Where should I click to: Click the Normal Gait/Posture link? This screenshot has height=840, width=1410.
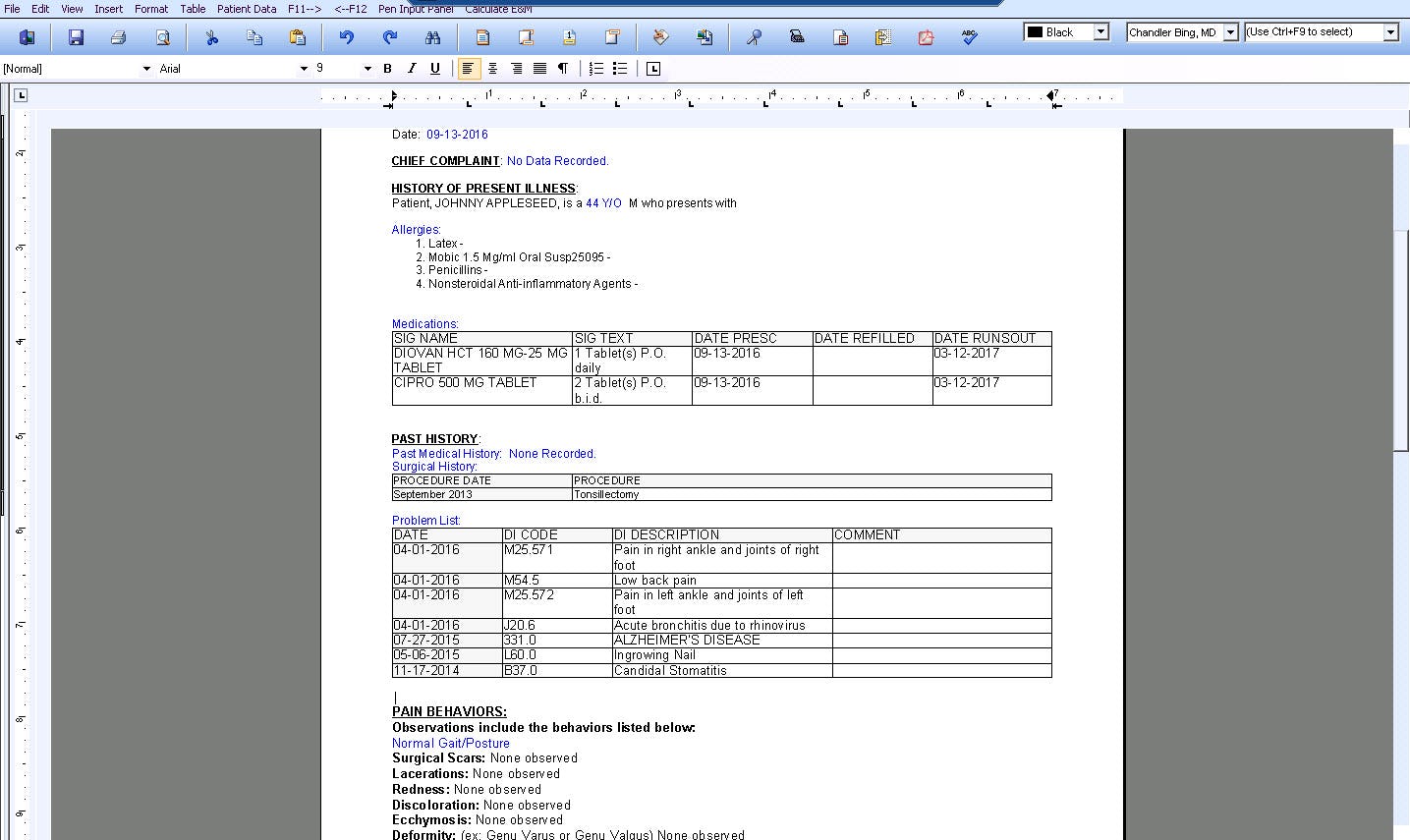450,743
